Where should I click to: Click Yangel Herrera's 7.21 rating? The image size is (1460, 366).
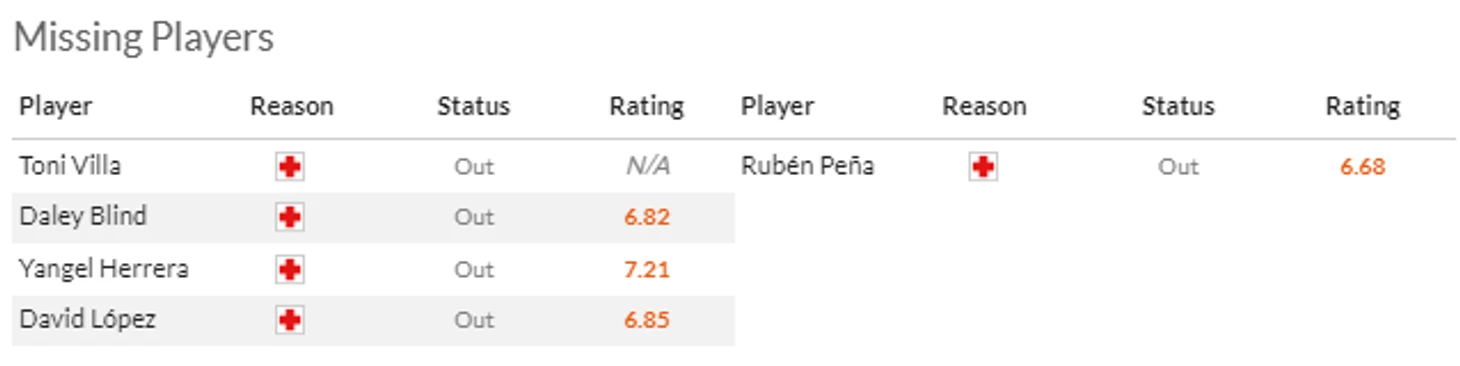tap(647, 270)
